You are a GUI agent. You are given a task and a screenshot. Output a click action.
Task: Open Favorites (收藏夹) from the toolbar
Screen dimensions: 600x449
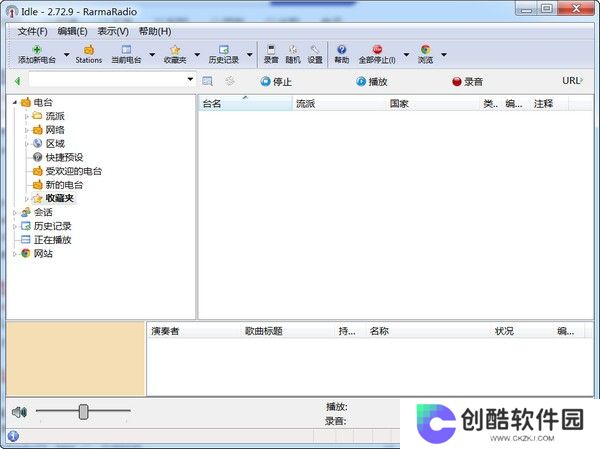pos(175,54)
